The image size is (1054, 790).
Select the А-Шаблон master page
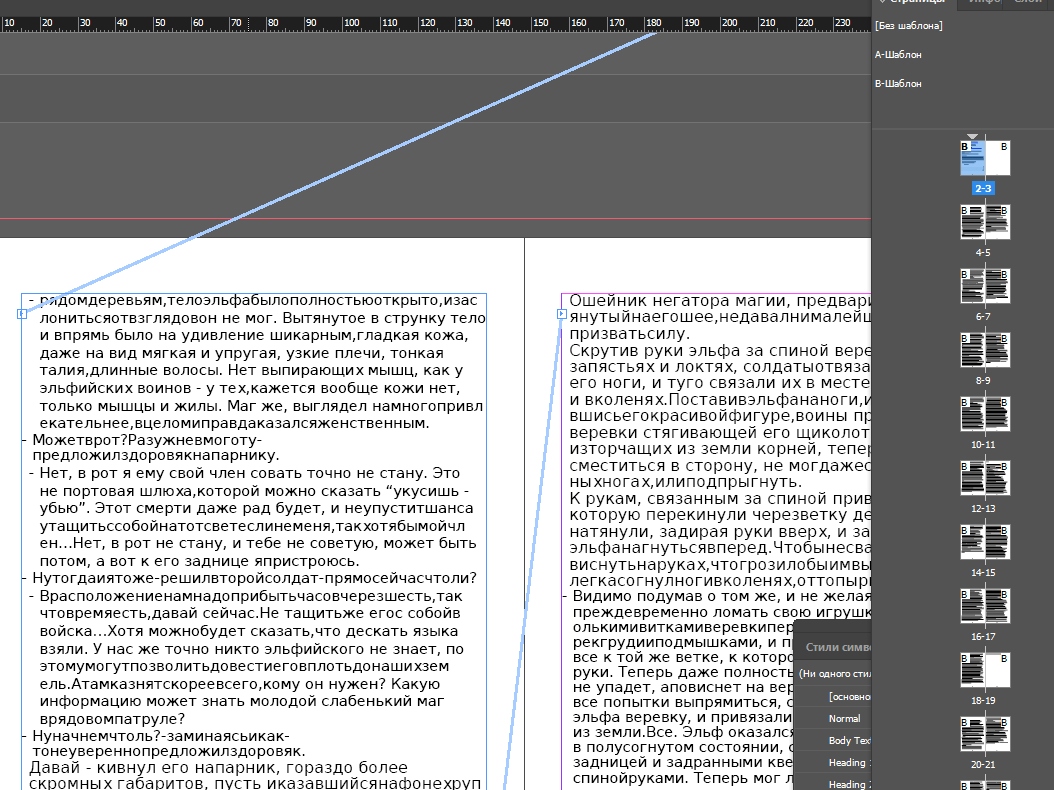(x=898, y=55)
